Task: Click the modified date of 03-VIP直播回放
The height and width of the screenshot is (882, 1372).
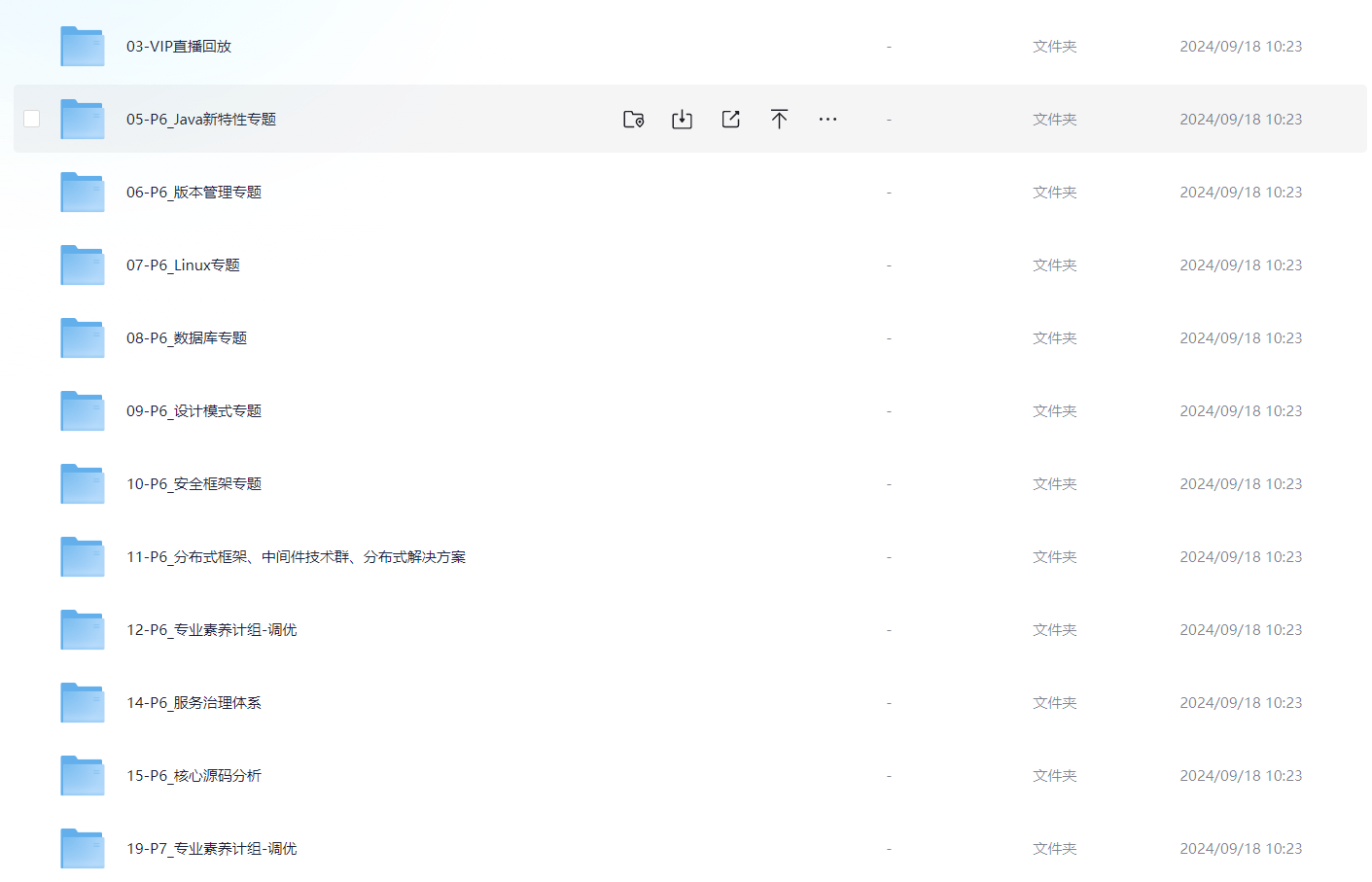Action: coord(1241,47)
